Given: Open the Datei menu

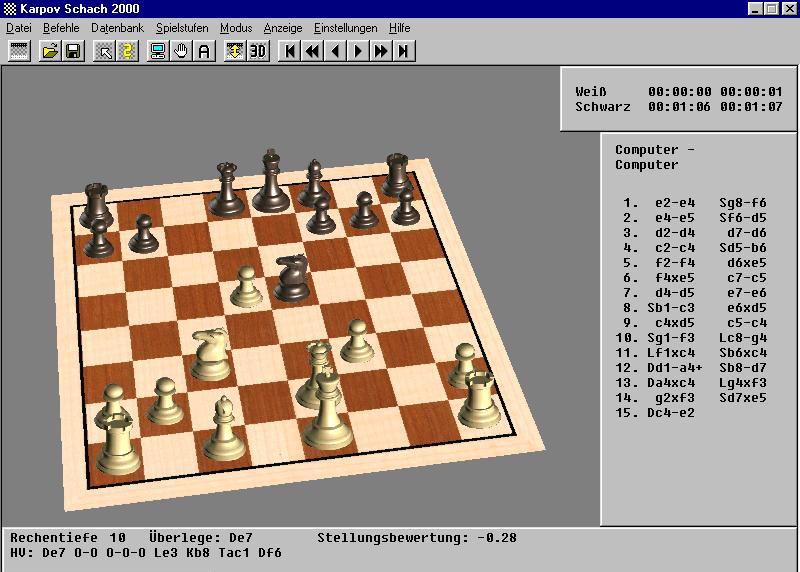Looking at the screenshot, I should (x=19, y=28).
